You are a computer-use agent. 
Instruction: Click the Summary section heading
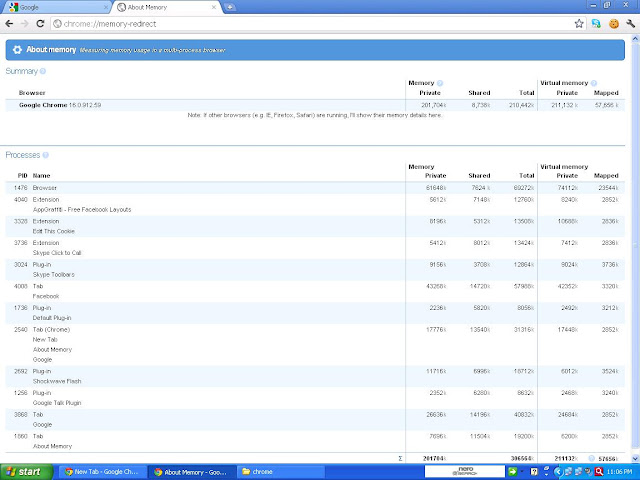tap(21, 71)
